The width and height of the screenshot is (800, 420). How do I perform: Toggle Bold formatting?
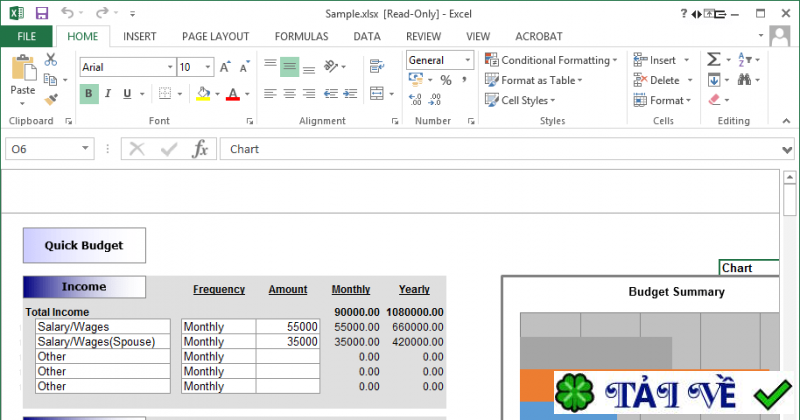(x=89, y=94)
